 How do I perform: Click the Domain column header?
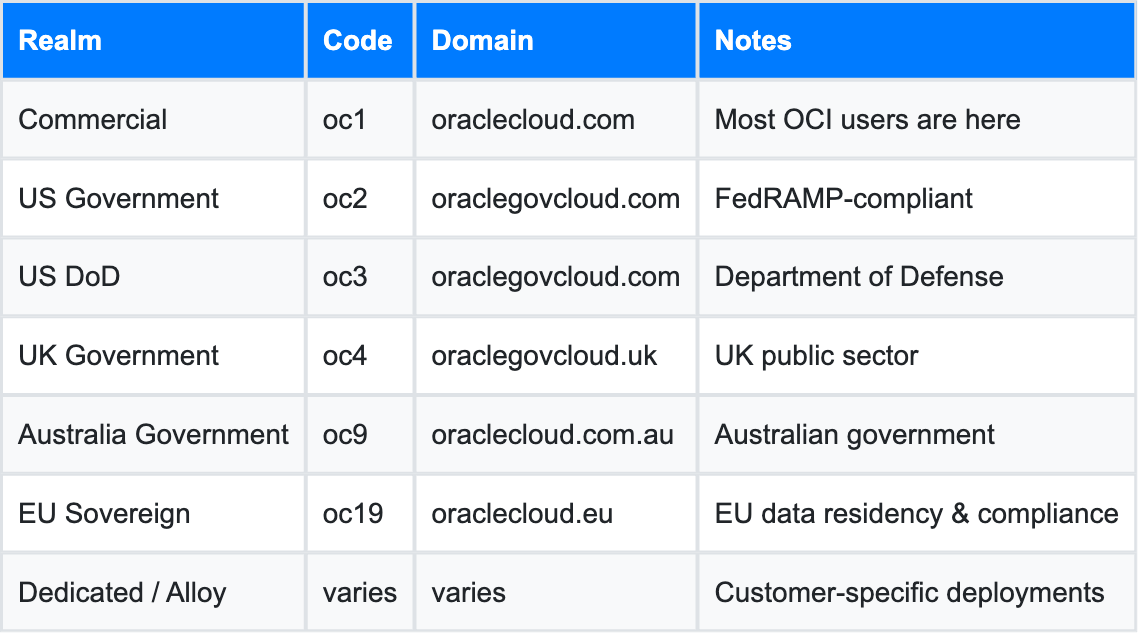pyautogui.click(x=556, y=41)
